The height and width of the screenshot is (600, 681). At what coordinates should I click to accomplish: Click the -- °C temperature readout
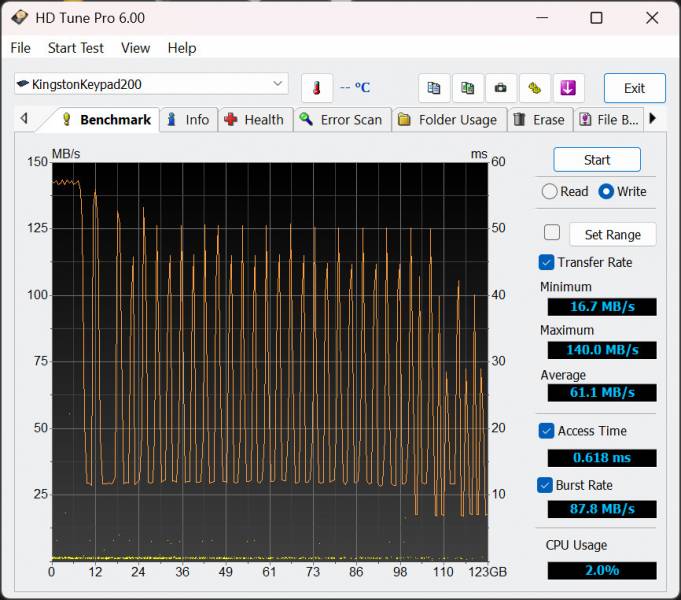(354, 88)
